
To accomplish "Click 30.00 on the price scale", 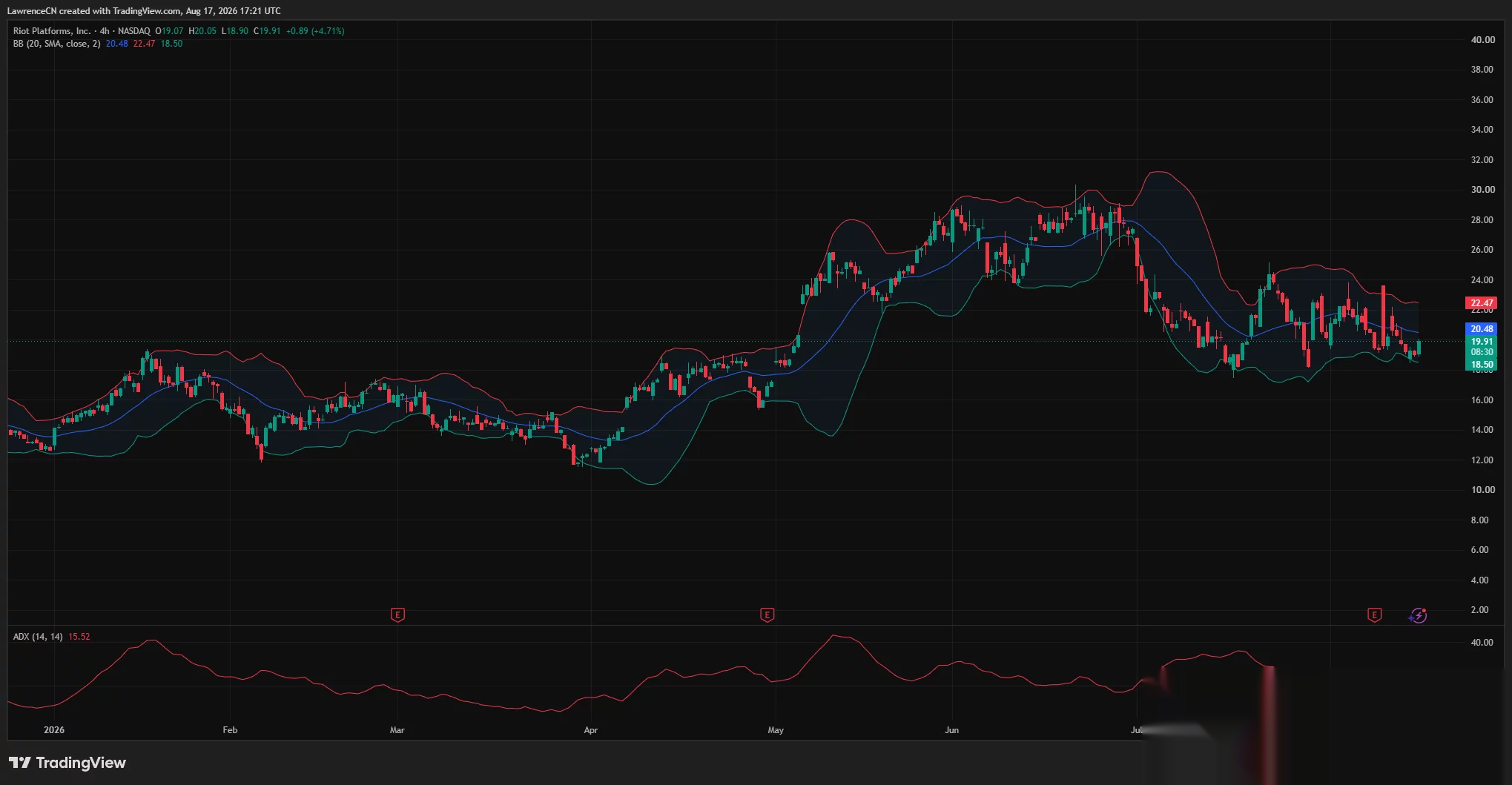I will 1482,190.
